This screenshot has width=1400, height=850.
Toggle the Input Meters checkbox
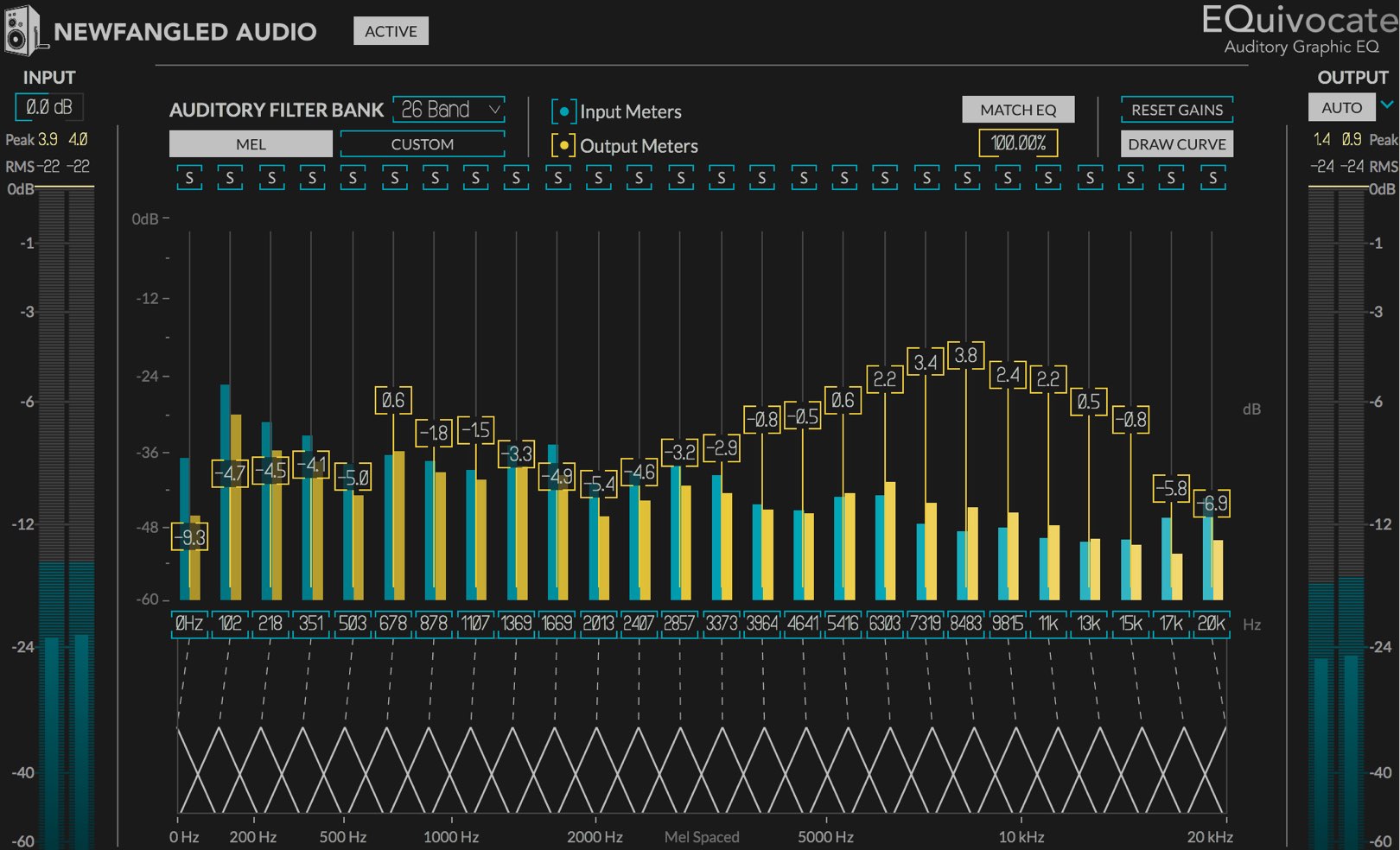tap(563, 111)
